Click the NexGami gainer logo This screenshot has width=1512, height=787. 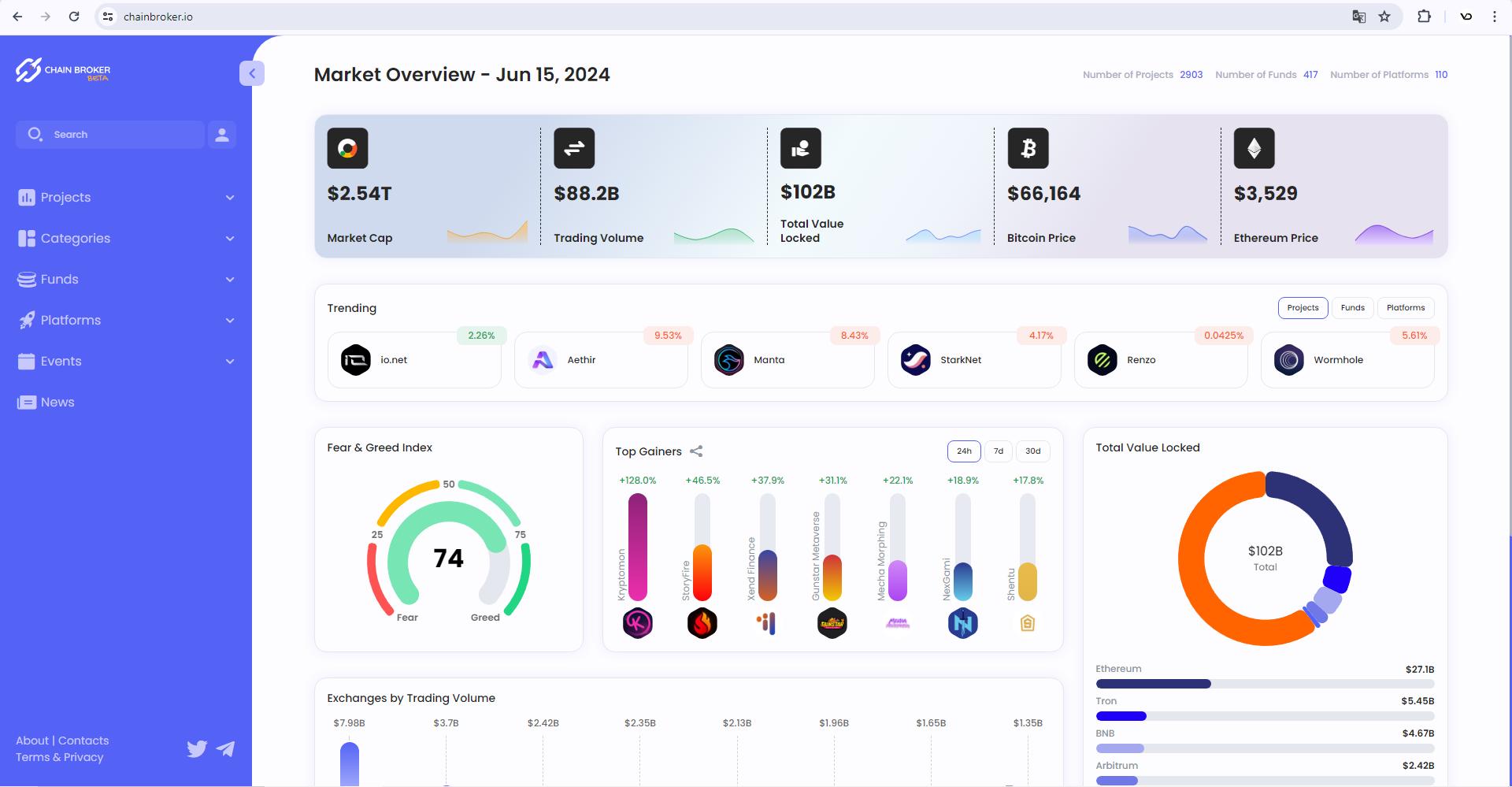pos(962,623)
